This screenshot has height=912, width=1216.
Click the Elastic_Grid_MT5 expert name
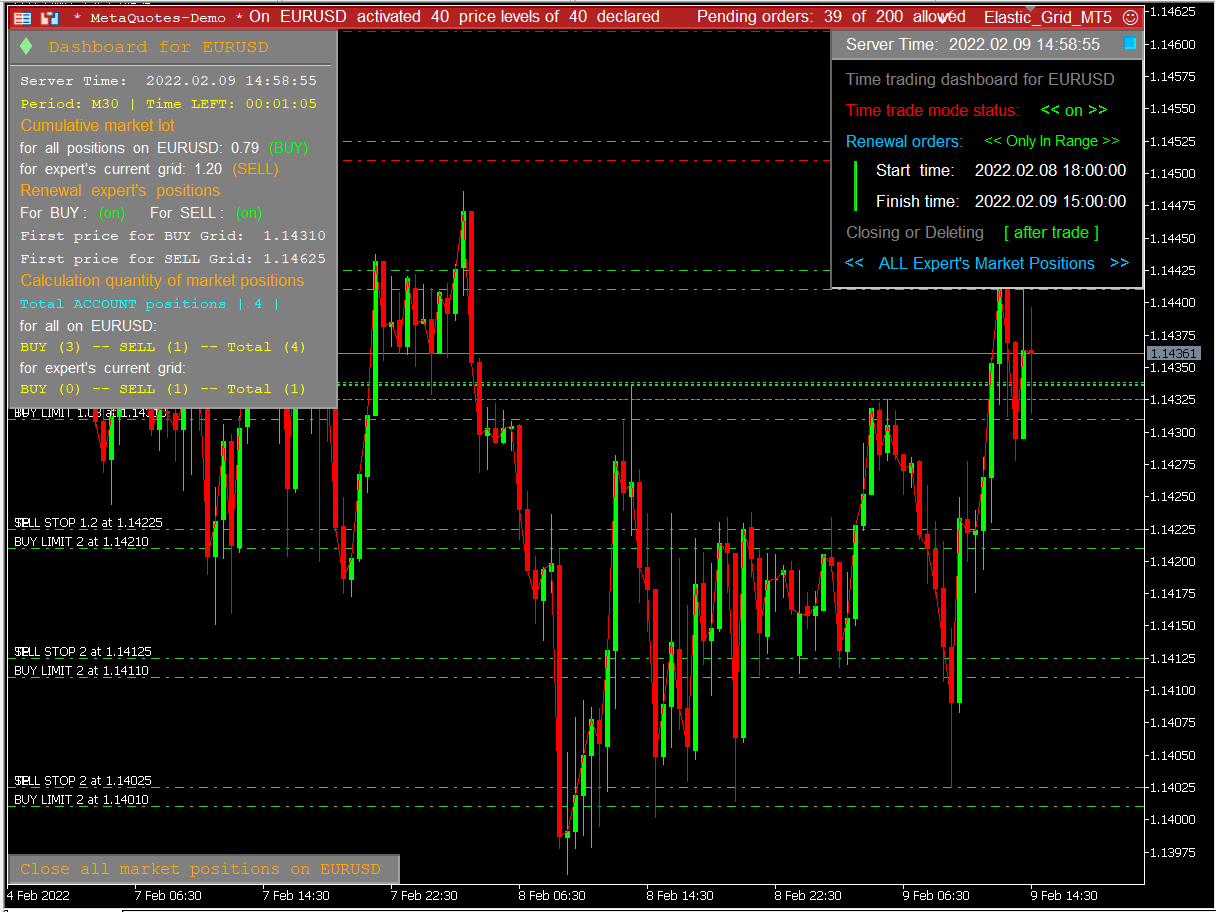[x=1048, y=17]
